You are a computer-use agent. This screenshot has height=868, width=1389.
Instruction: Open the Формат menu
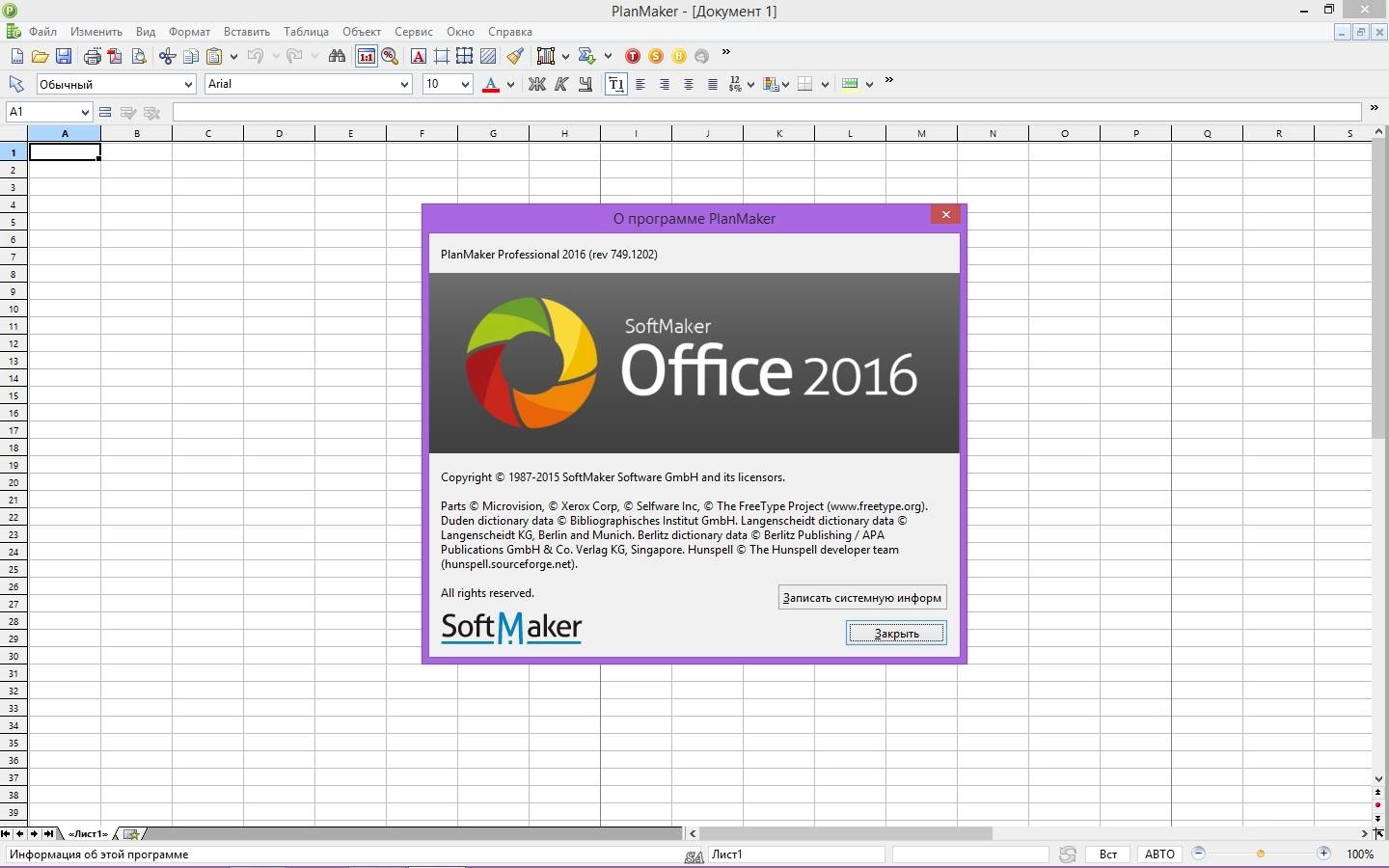click(x=189, y=32)
